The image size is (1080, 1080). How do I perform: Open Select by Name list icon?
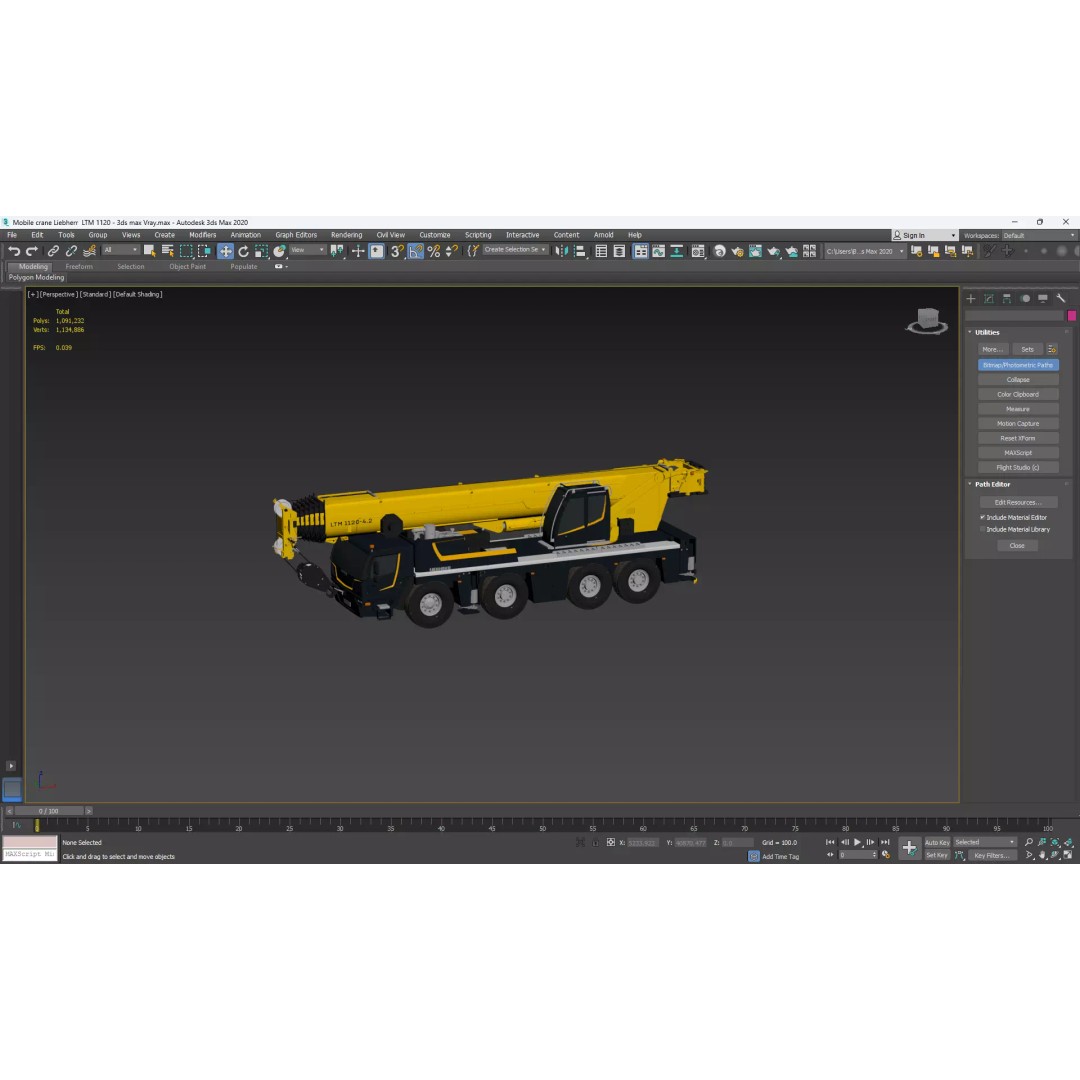[x=167, y=251]
